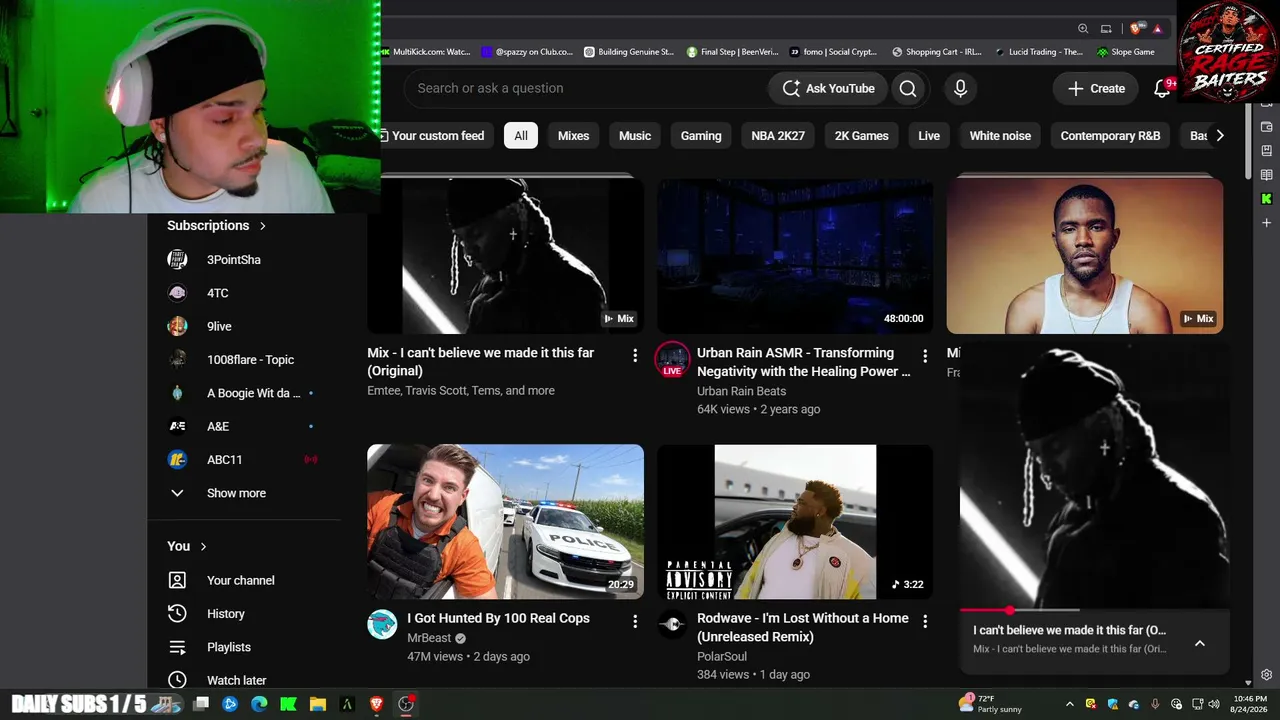The width and height of the screenshot is (1280, 720).
Task: Click the YouTube search input field
Action: click(x=585, y=88)
